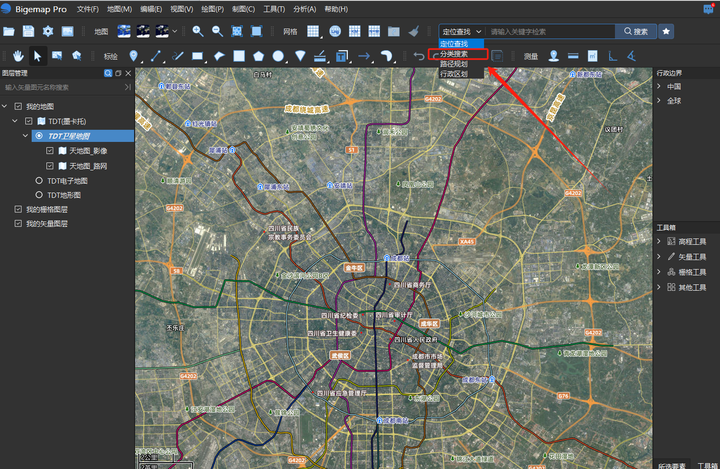Expand the 高程工具 toolbox group
720x469 pixels.
point(659,241)
